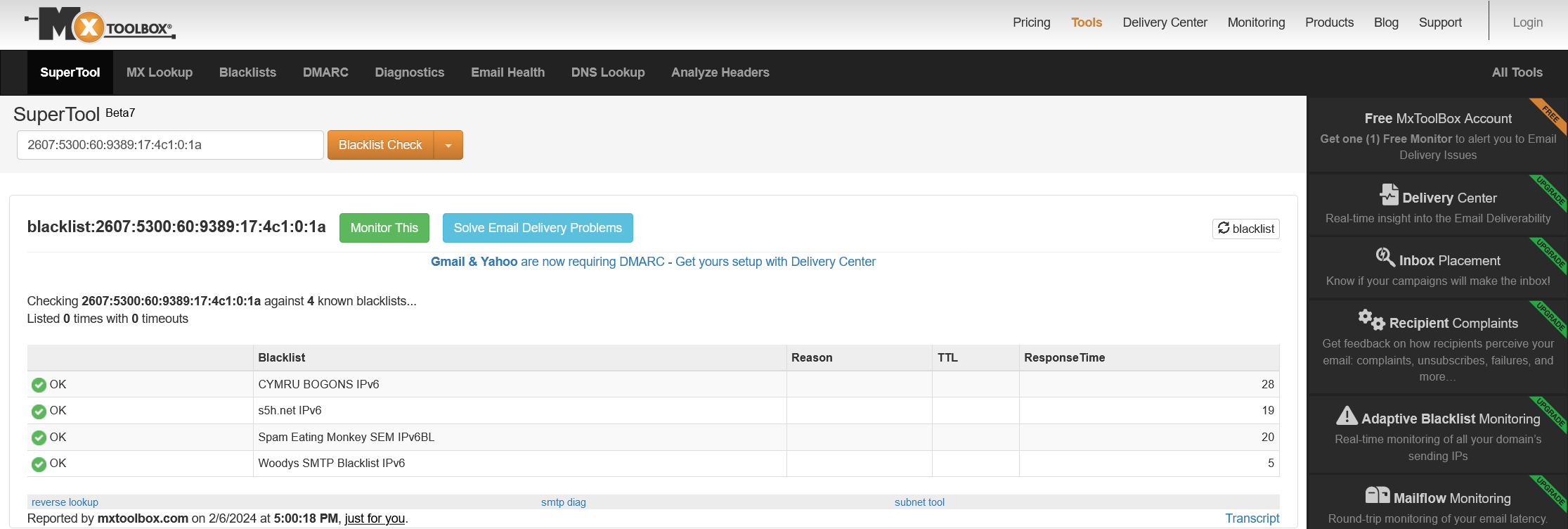Click the reverse lookup link
This screenshot has width=1568, height=529.
click(65, 502)
